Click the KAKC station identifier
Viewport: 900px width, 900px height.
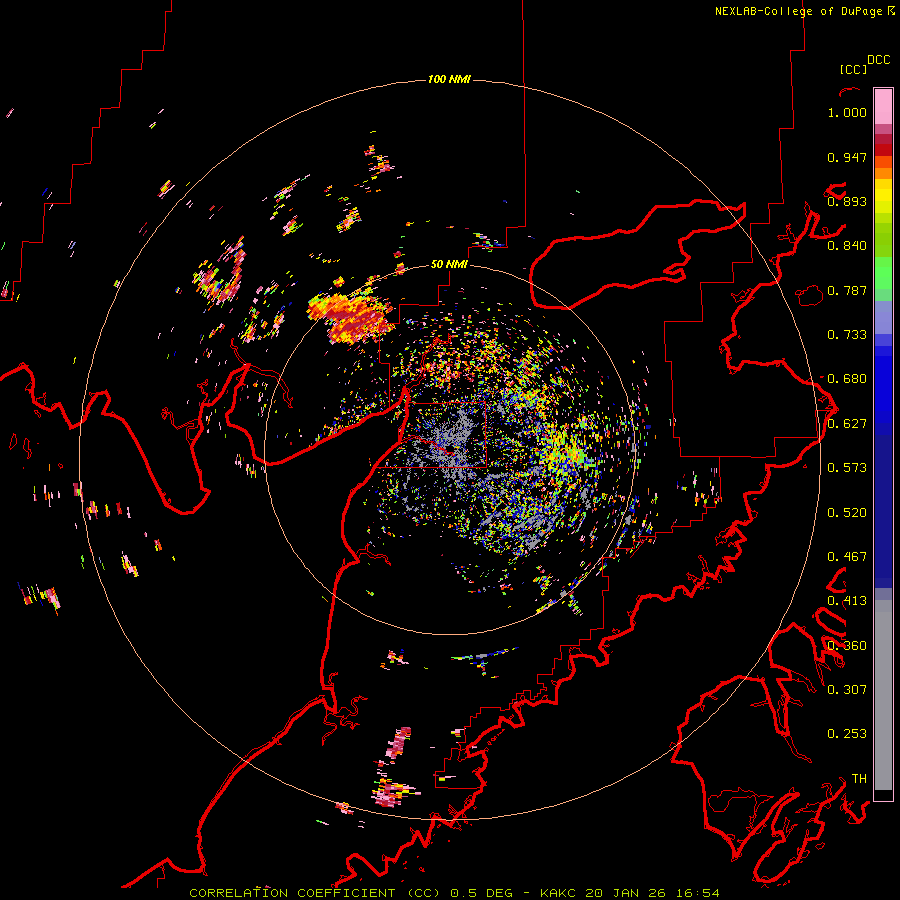557,893
